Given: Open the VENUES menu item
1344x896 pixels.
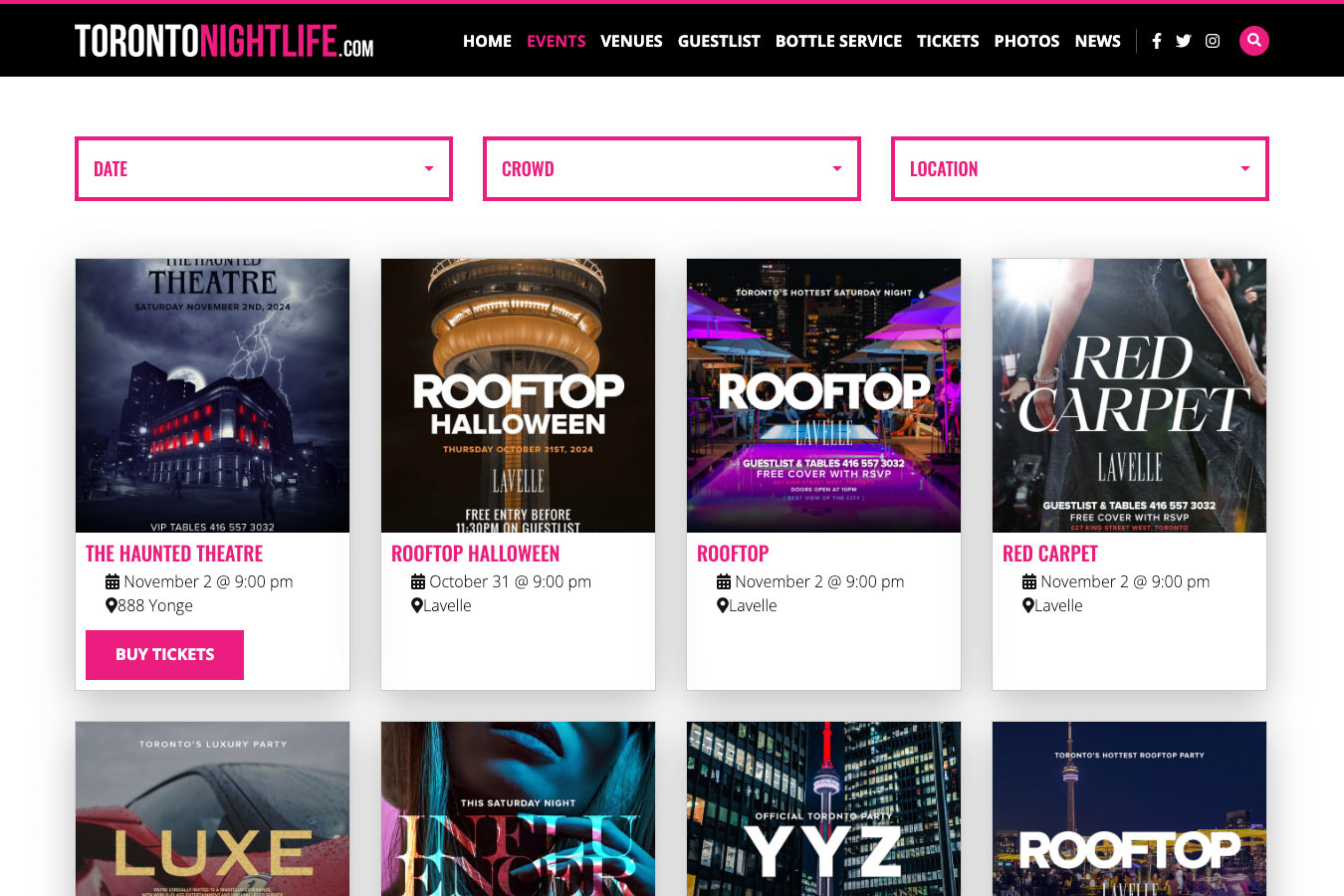Looking at the screenshot, I should tap(631, 41).
